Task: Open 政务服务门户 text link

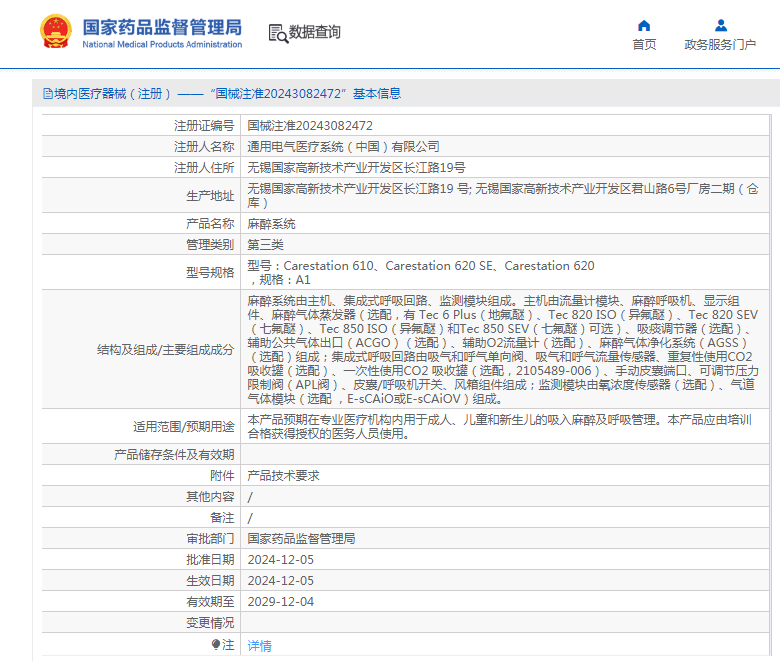Action: tap(720, 45)
